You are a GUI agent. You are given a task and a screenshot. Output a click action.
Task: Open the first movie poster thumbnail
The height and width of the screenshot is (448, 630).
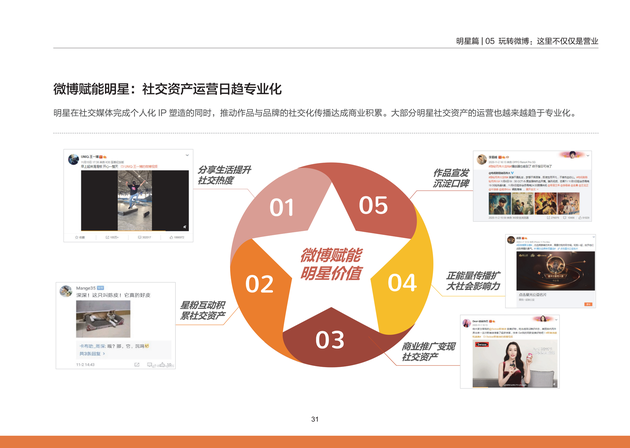499,203
